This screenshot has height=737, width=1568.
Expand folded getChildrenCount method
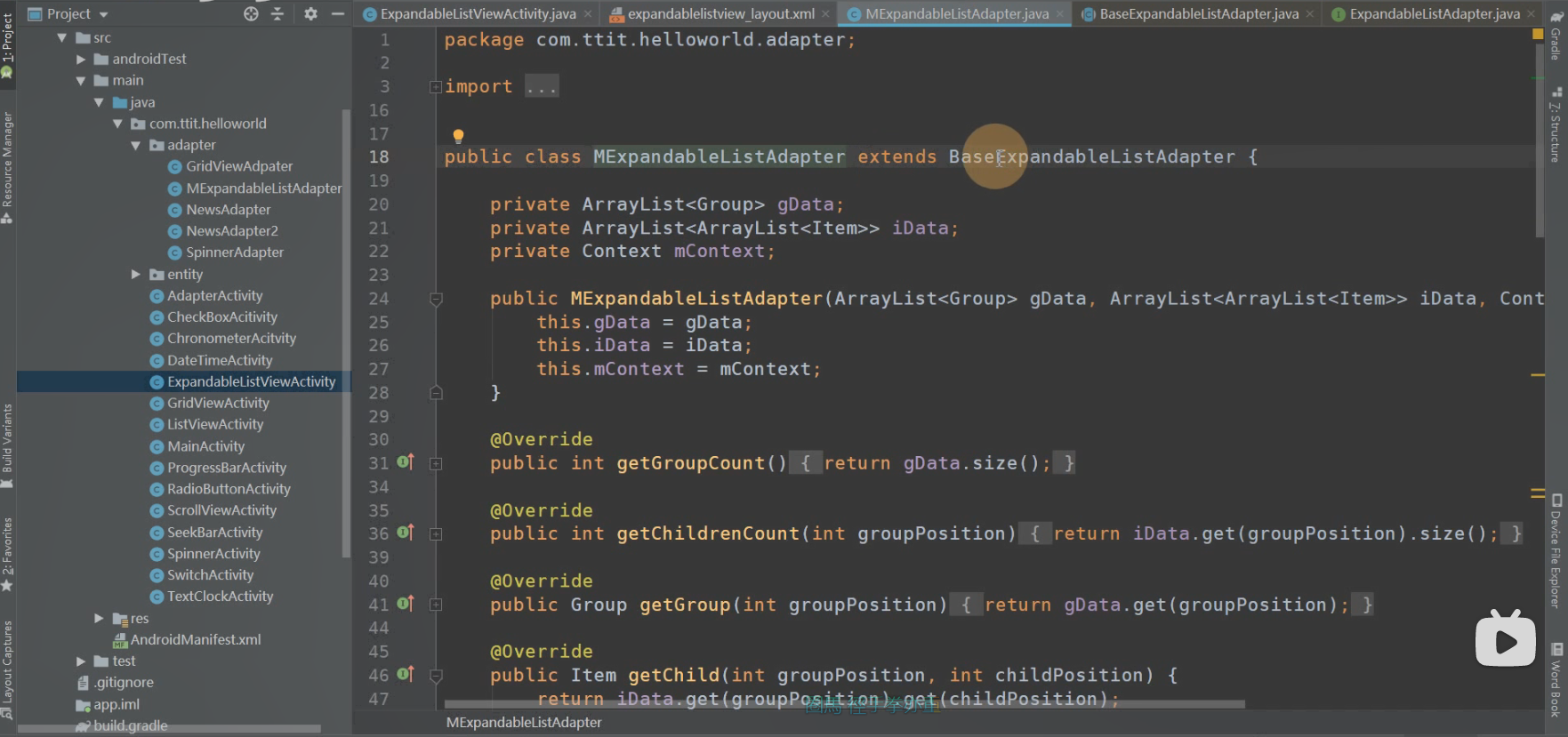point(436,534)
